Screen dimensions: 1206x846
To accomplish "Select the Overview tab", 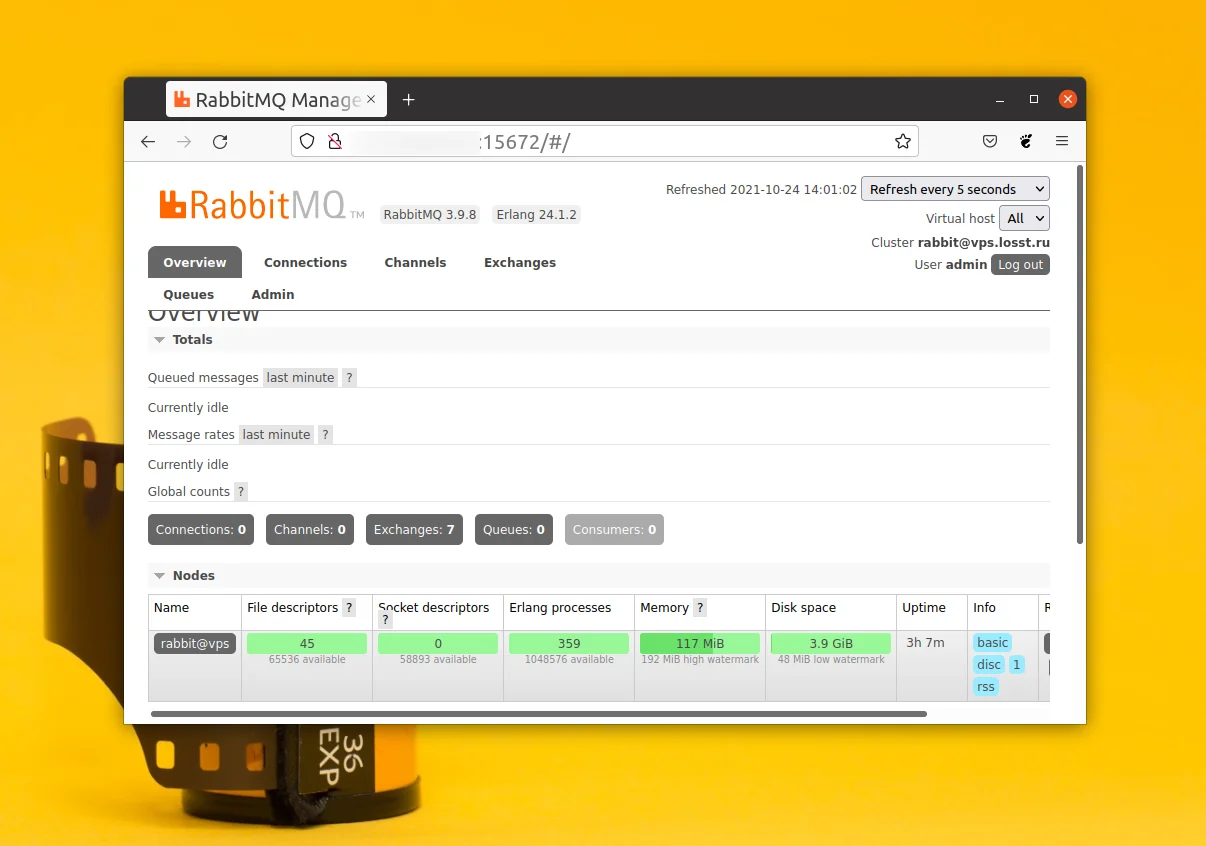I will click(195, 262).
